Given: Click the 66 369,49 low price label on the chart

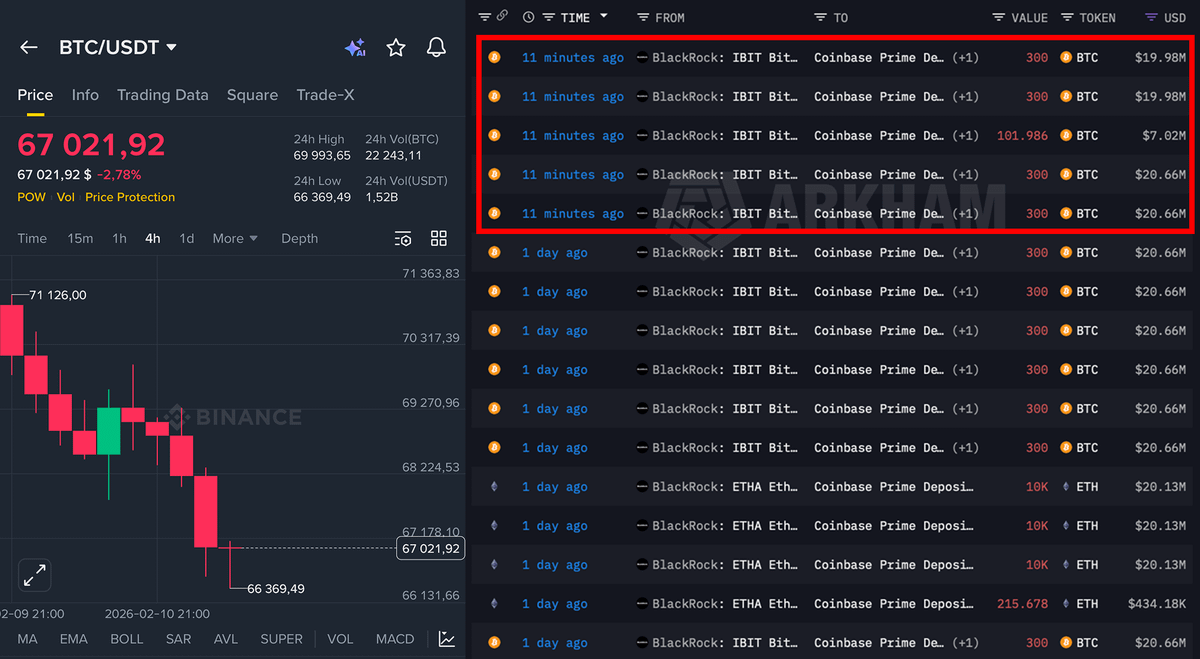Looking at the screenshot, I should pyautogui.click(x=276, y=588).
